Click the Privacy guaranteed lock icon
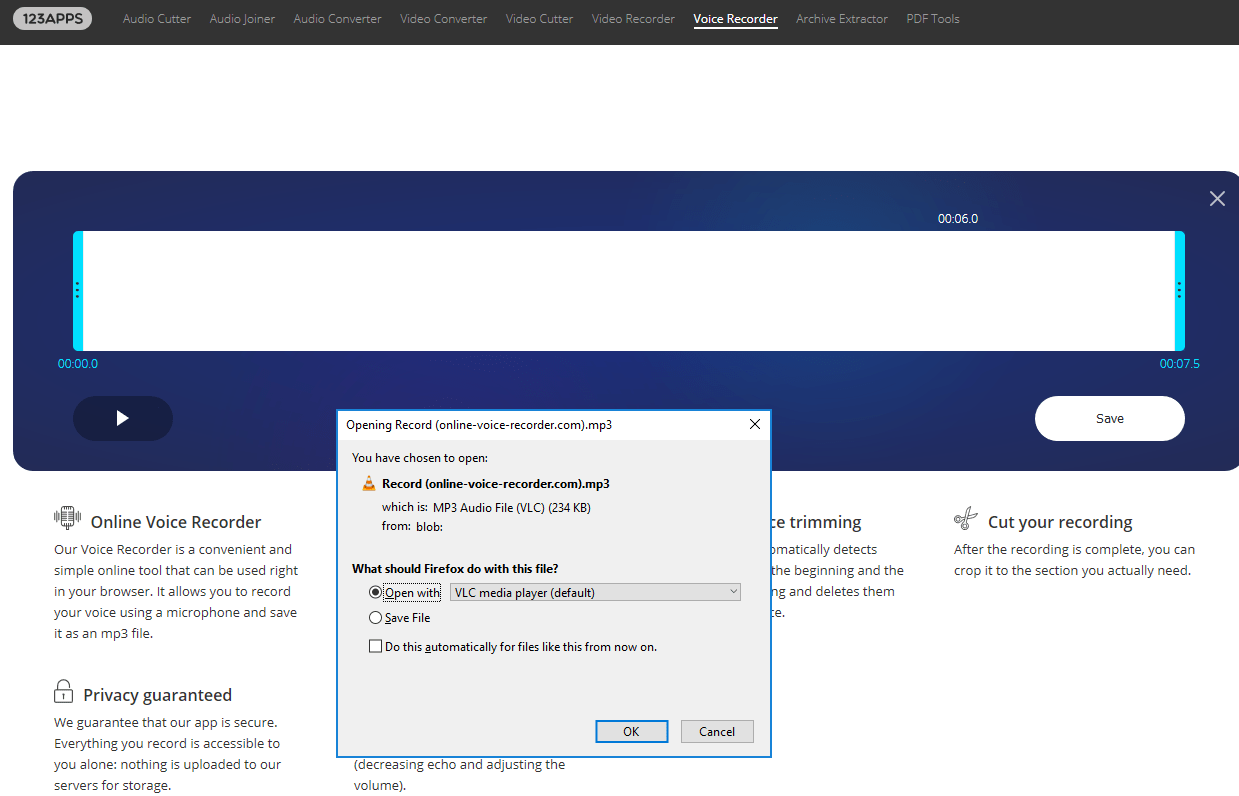 (63, 691)
